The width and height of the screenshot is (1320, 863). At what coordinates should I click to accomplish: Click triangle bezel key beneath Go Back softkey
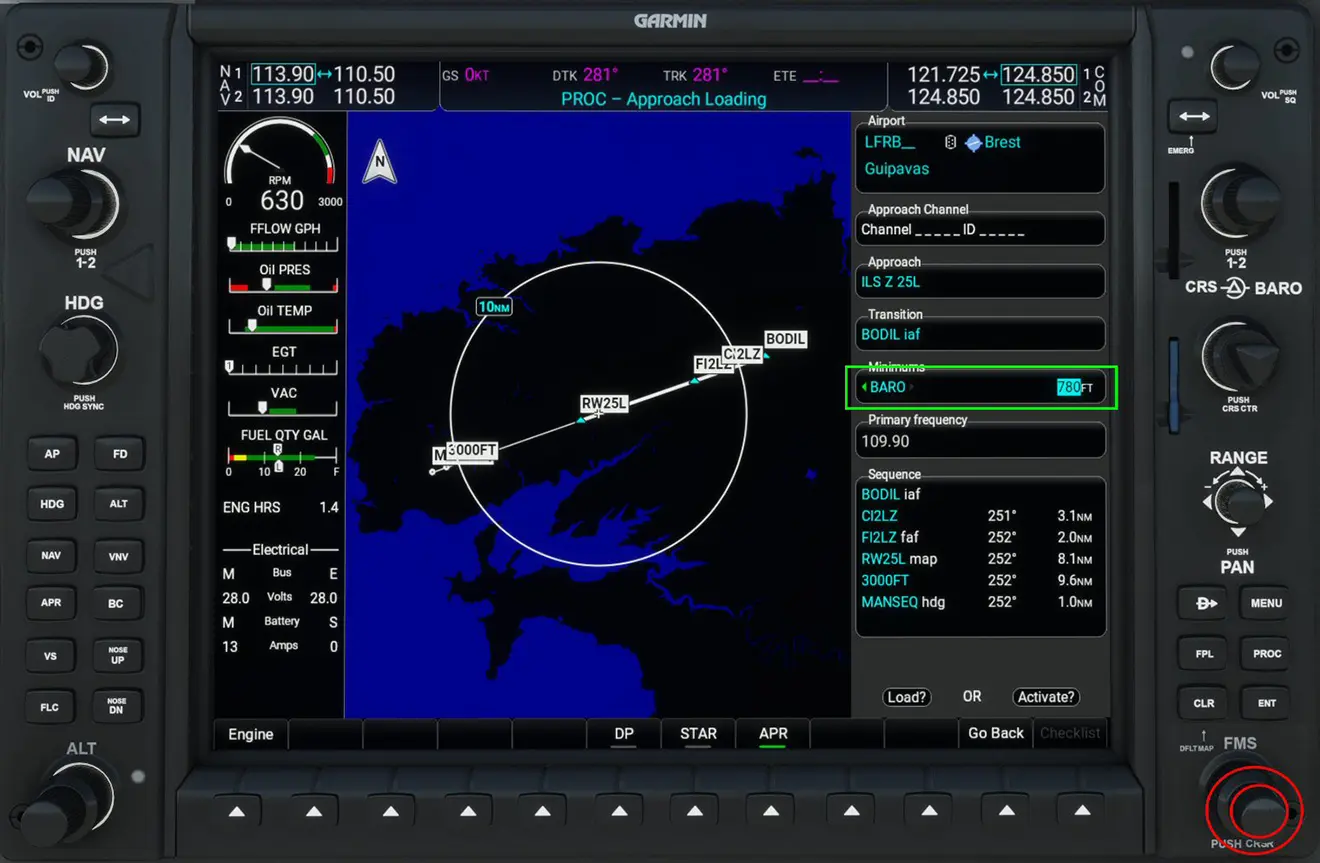pyautogui.click(x=1006, y=811)
